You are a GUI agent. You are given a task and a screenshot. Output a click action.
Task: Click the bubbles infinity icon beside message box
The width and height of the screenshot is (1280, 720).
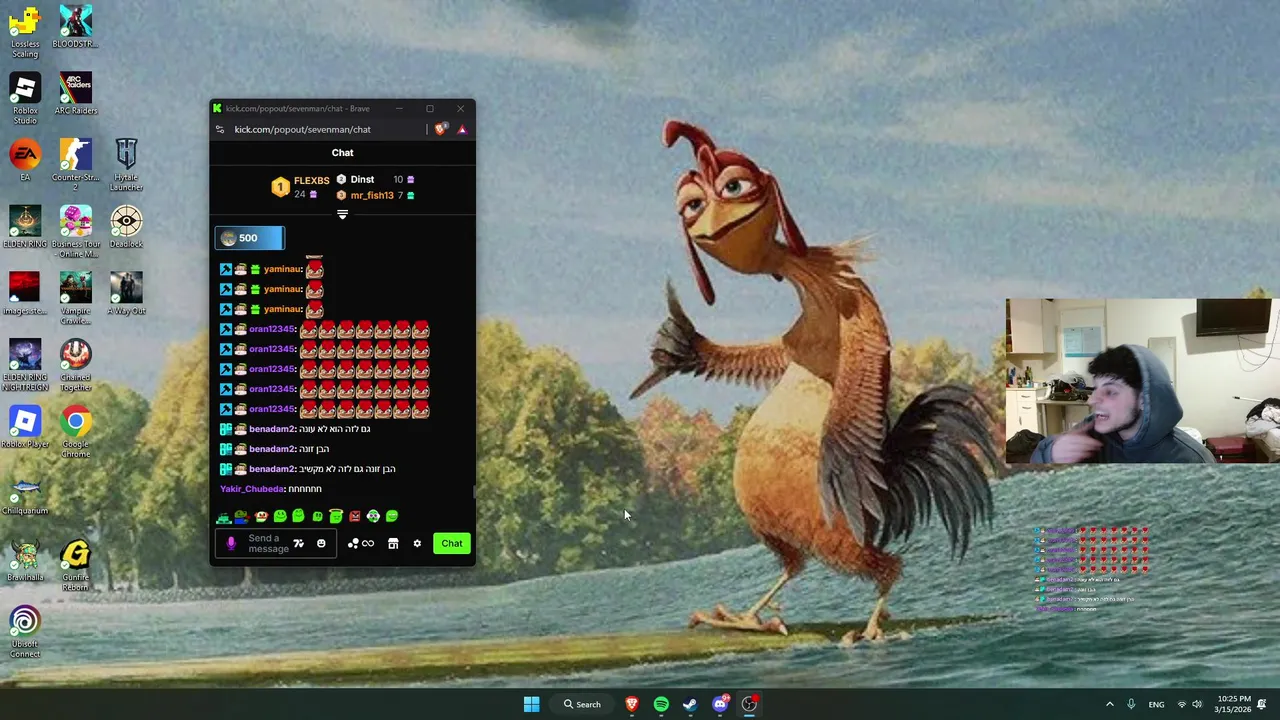360,544
